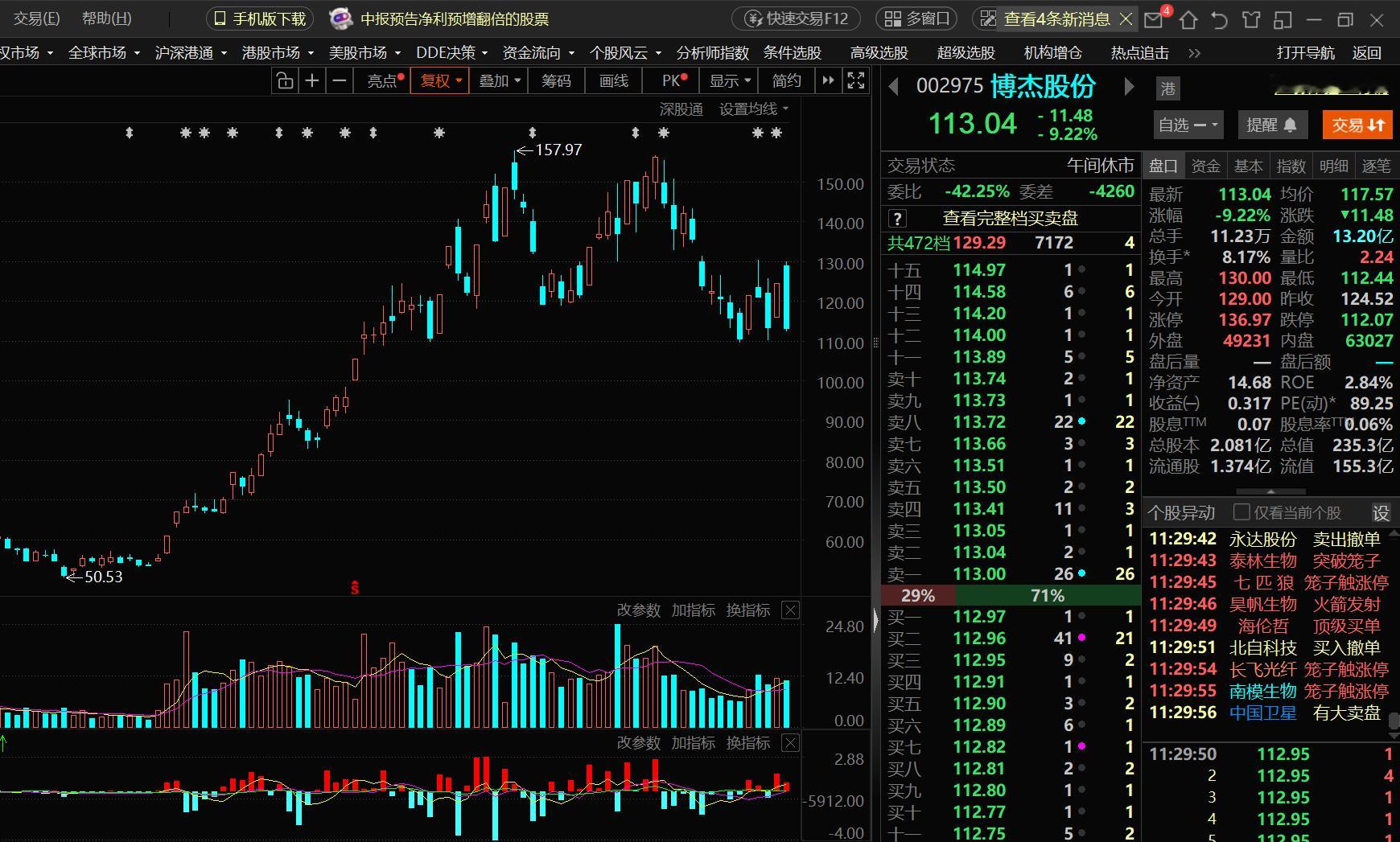The width and height of the screenshot is (1400, 842).
Task: Click 查看完整档买卖盘 link
Action: (x=1010, y=218)
